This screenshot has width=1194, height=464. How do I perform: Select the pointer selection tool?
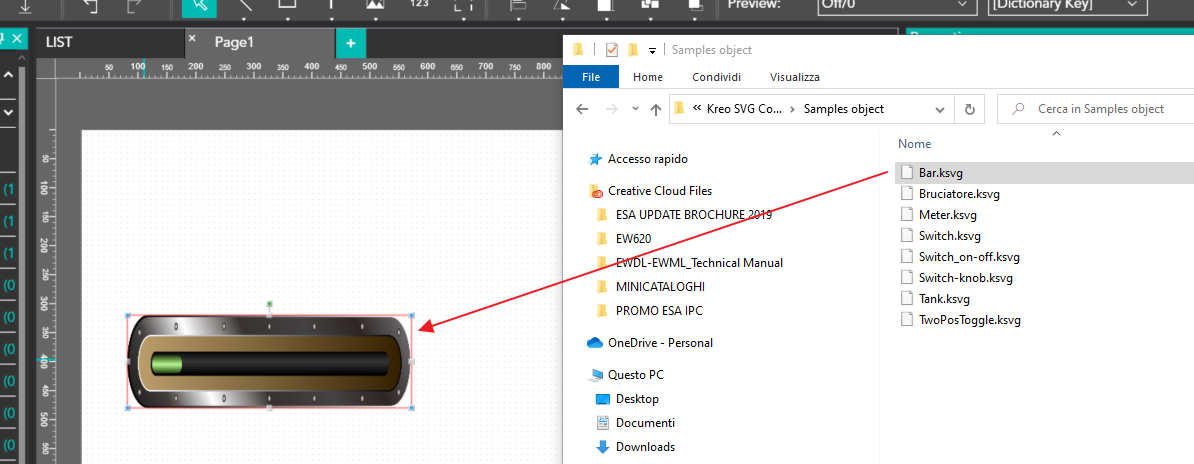(x=199, y=7)
